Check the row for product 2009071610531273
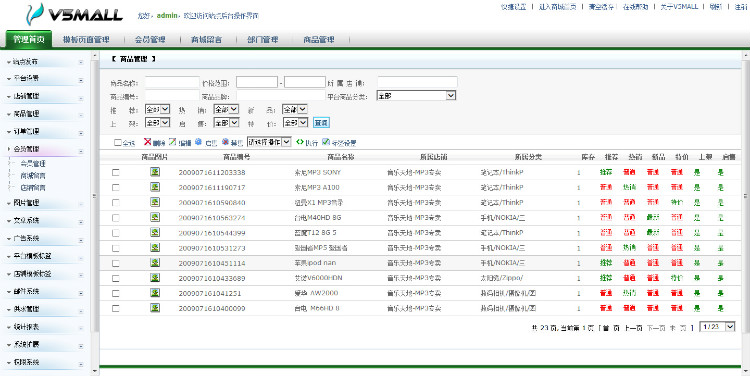Image resolution: width=750 pixels, height=376 pixels. pyautogui.click(x=116, y=248)
